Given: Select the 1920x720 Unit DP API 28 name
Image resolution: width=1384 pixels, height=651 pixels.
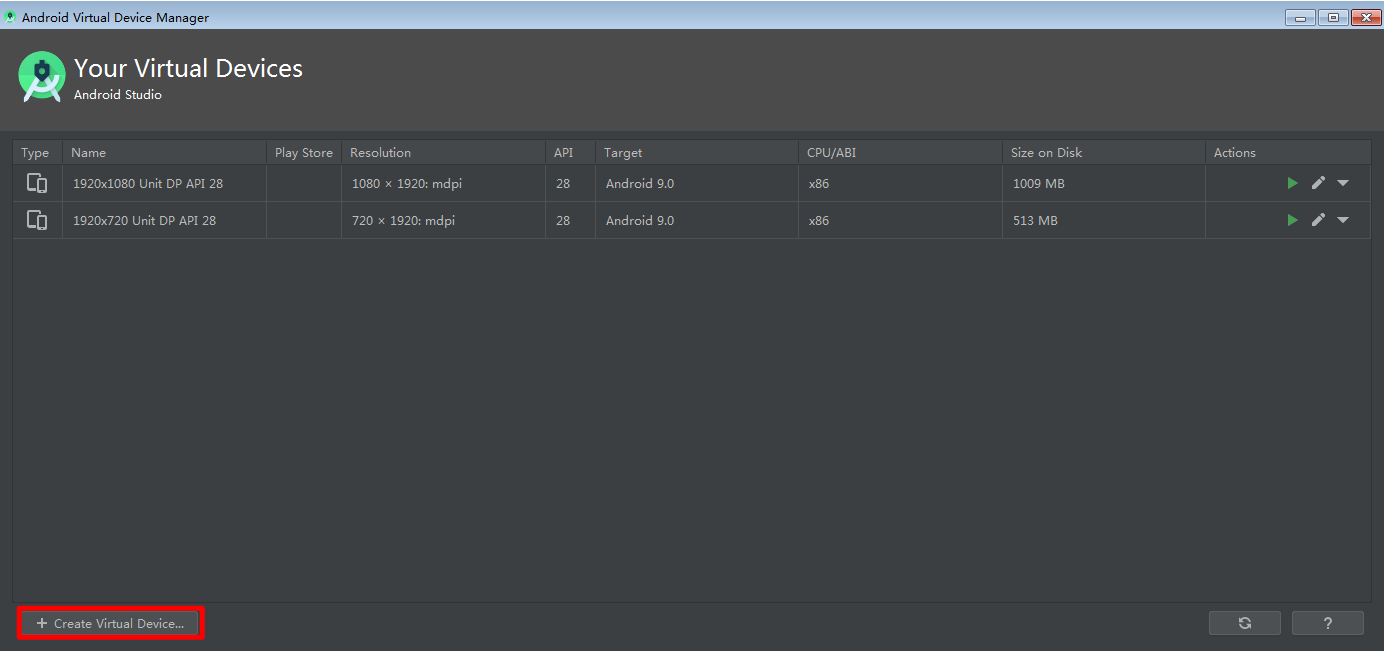Looking at the screenshot, I should 144,221.
